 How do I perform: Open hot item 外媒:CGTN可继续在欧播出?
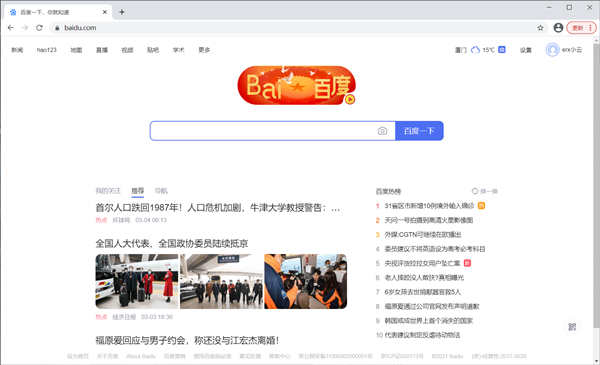[x=423, y=235]
